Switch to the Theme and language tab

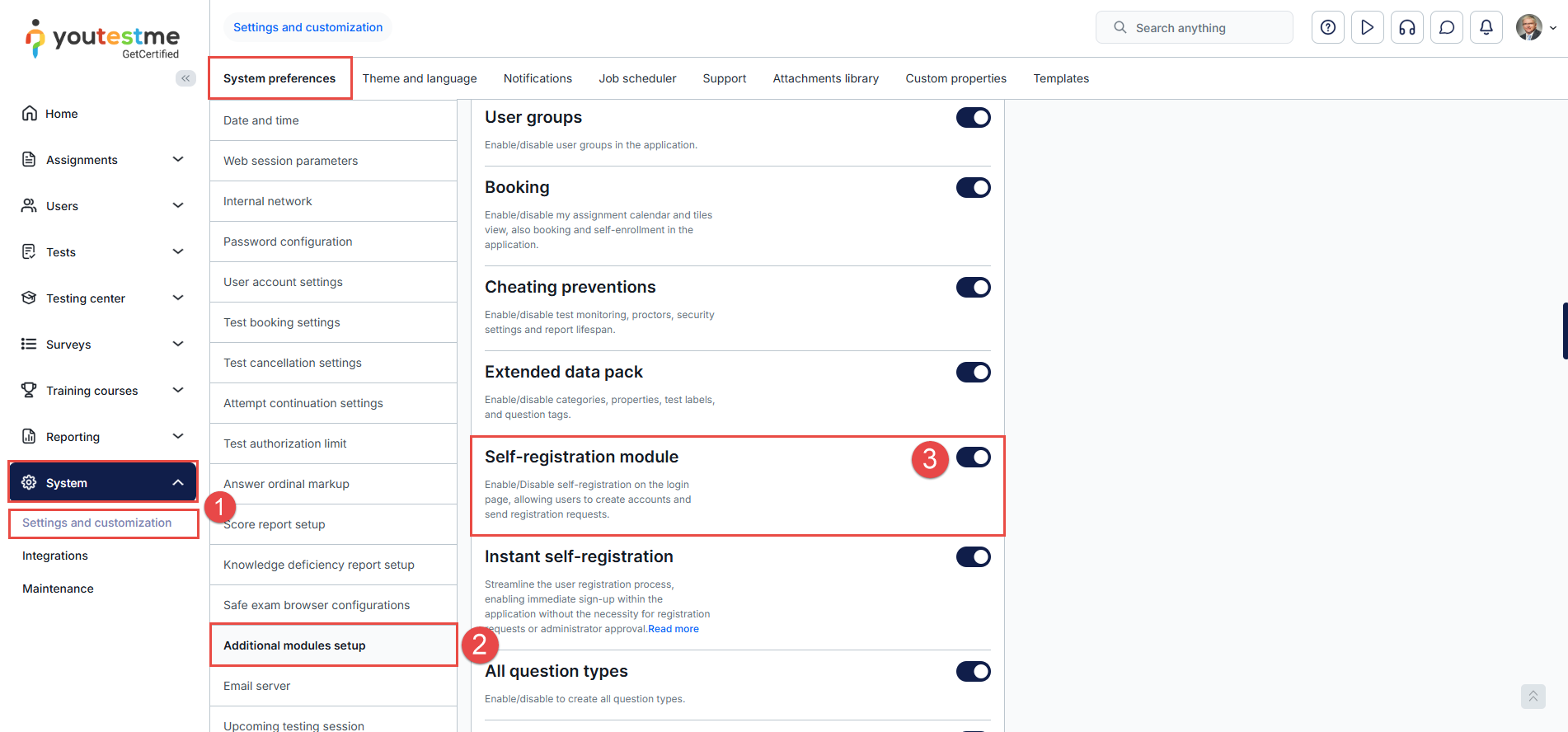[420, 78]
